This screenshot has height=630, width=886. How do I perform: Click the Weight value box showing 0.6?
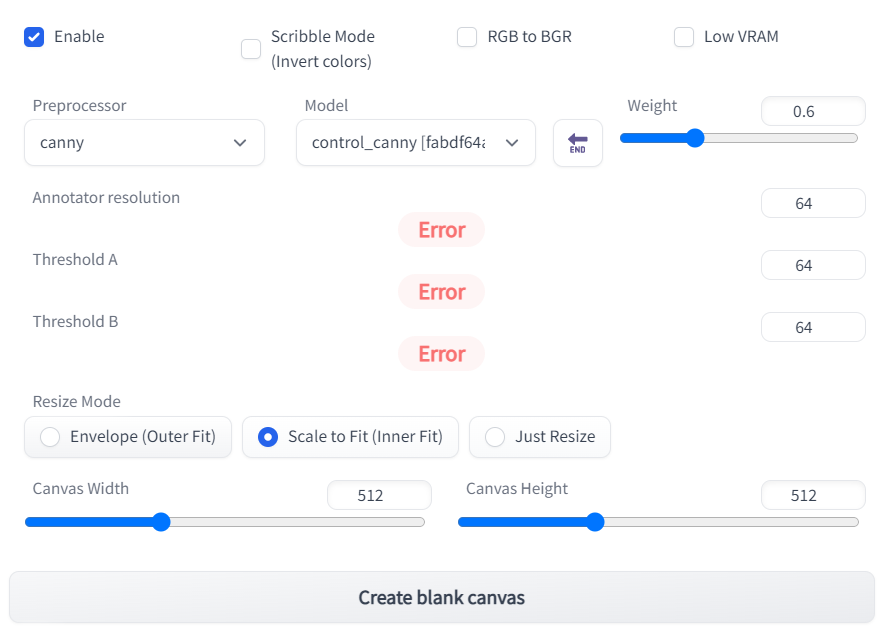(813, 111)
